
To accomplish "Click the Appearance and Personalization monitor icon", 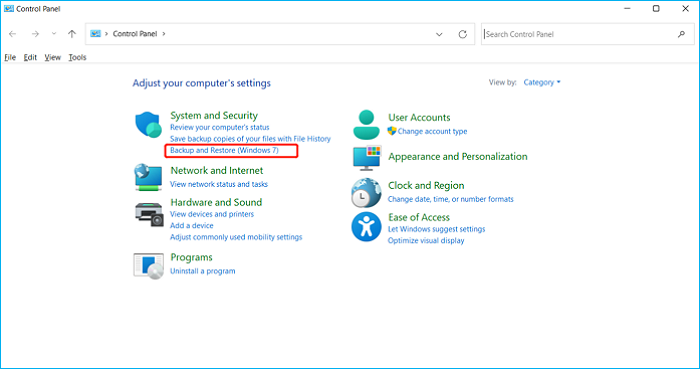I will (367, 158).
